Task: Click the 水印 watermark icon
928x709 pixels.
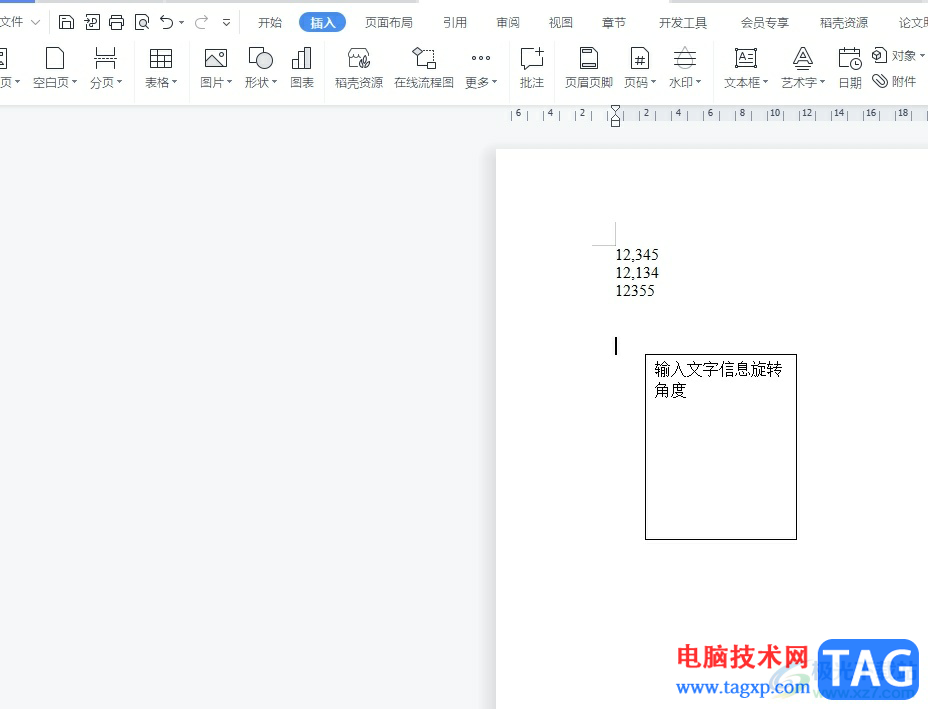Action: click(x=685, y=59)
